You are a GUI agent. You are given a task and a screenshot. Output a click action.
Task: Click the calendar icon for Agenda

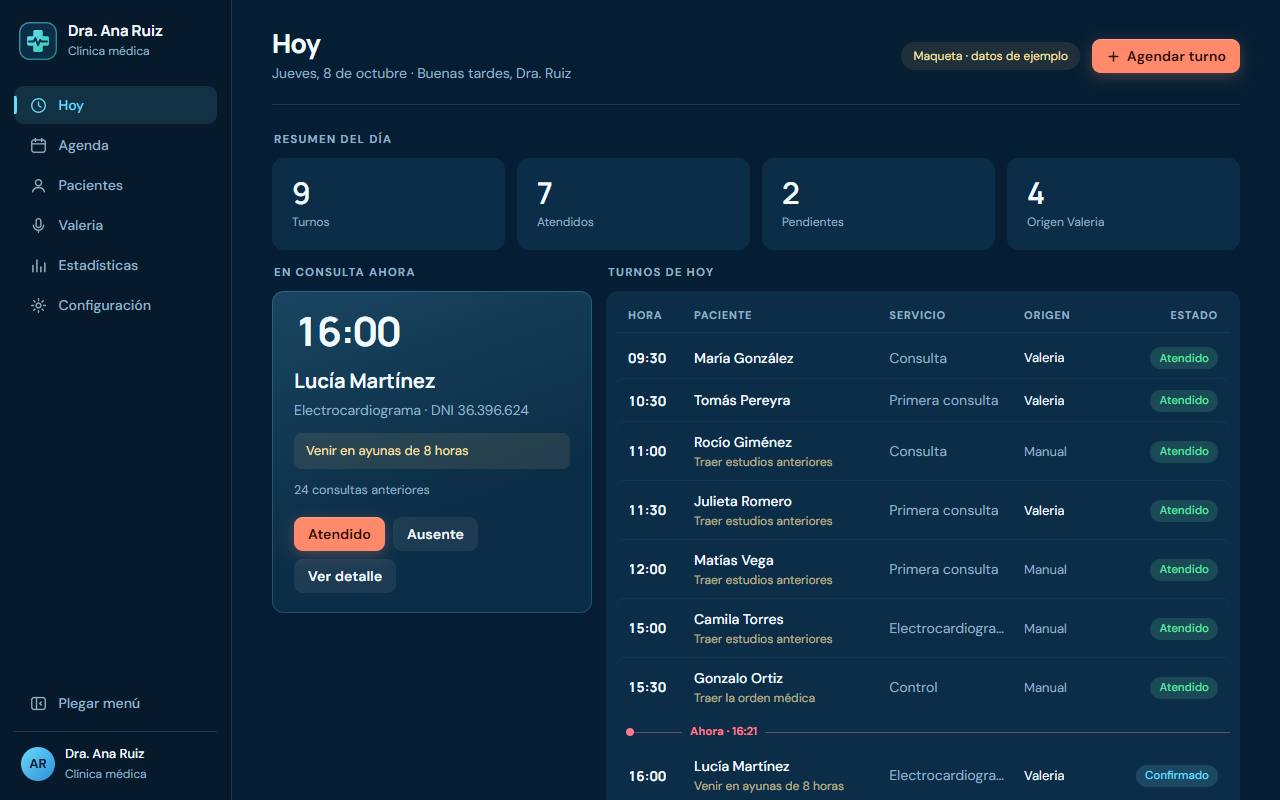coord(38,145)
